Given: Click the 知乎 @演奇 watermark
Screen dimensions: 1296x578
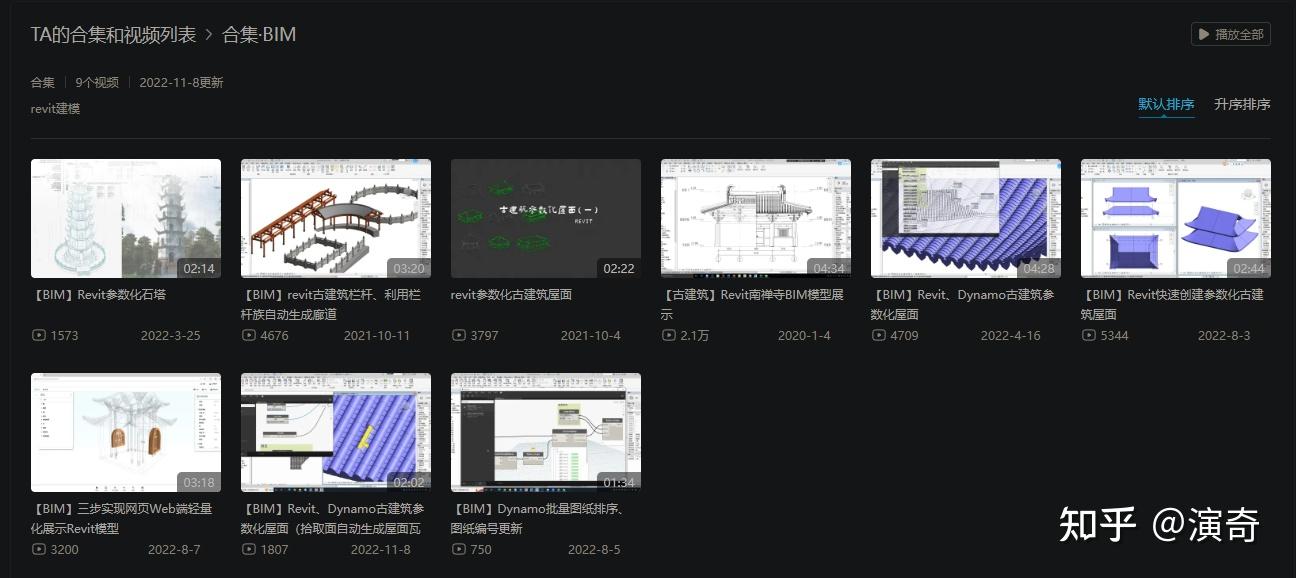Looking at the screenshot, I should [x=1160, y=524].
